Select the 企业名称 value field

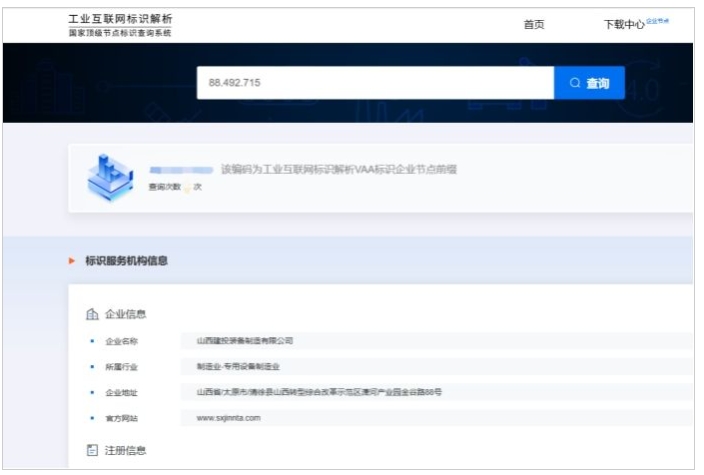click(x=436, y=341)
